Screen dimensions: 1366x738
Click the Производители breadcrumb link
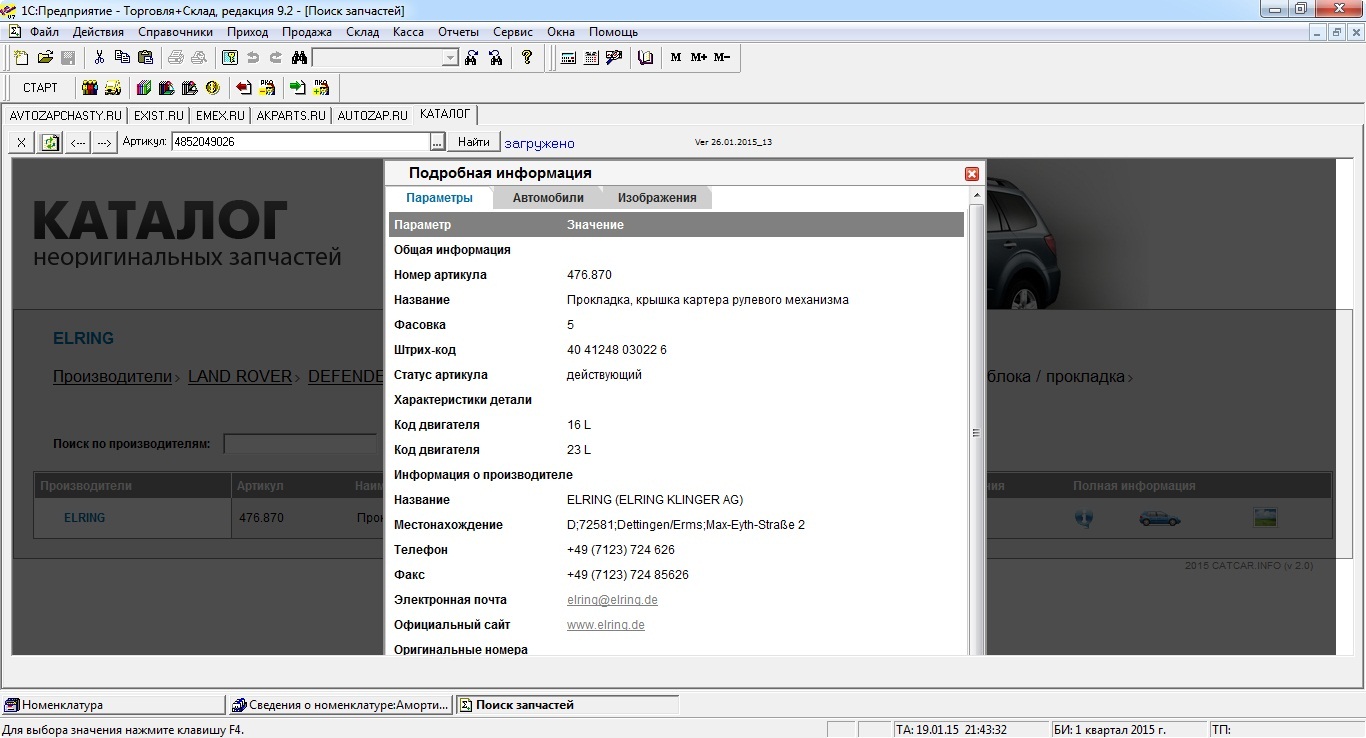(113, 377)
